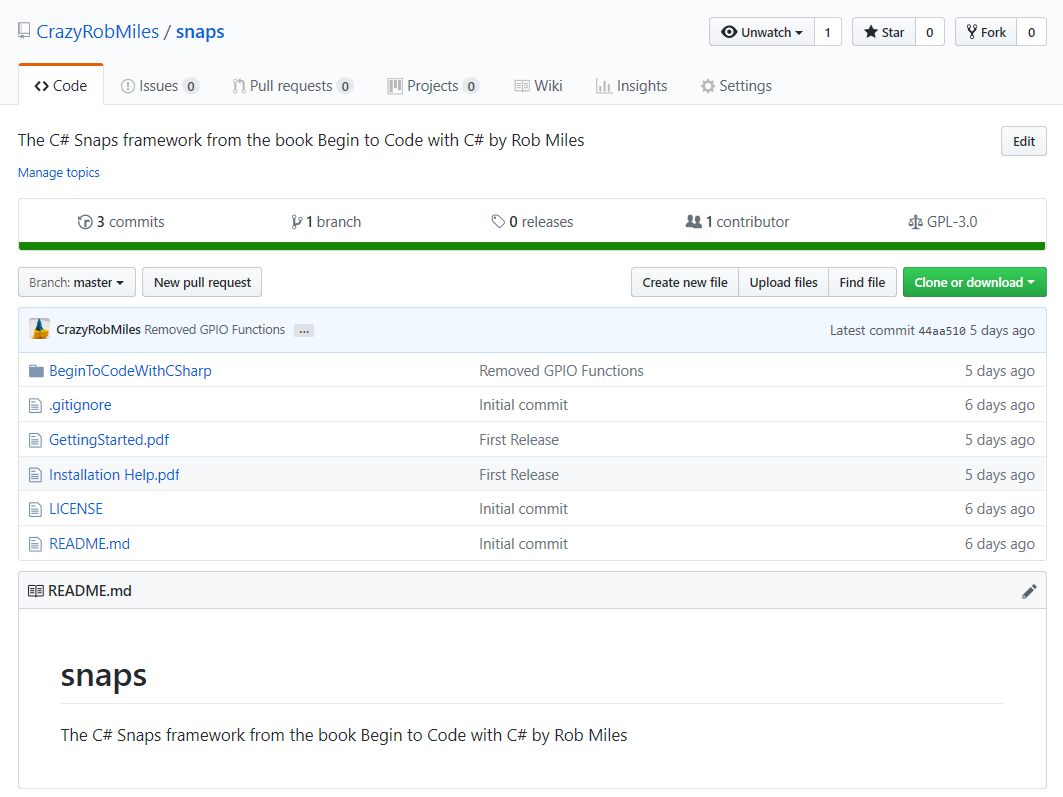Screen dimensions: 1063x797
Task: Open the Issues tab
Action: [159, 86]
